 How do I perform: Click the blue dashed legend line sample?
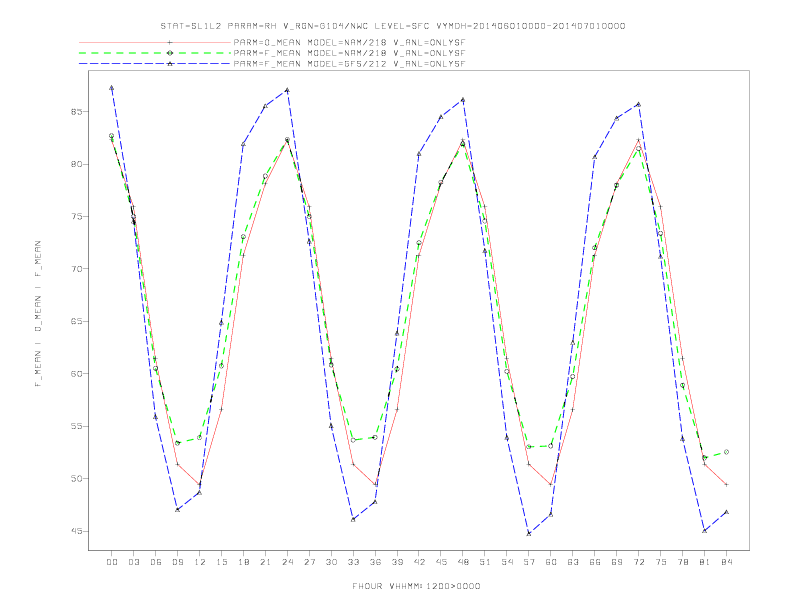tap(155, 64)
